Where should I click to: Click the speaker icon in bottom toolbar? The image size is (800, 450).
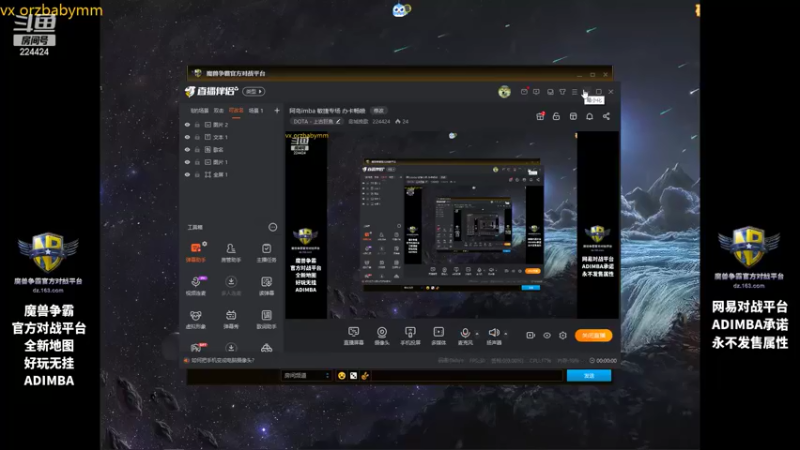coord(493,333)
